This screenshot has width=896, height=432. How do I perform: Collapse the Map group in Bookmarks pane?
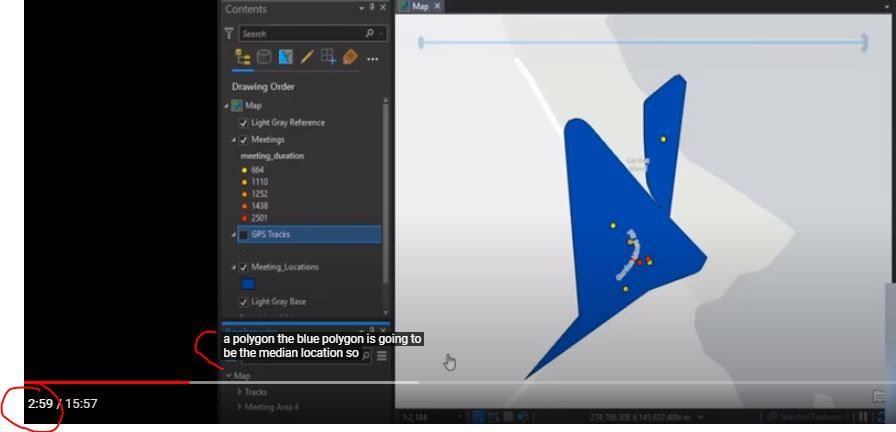point(229,375)
